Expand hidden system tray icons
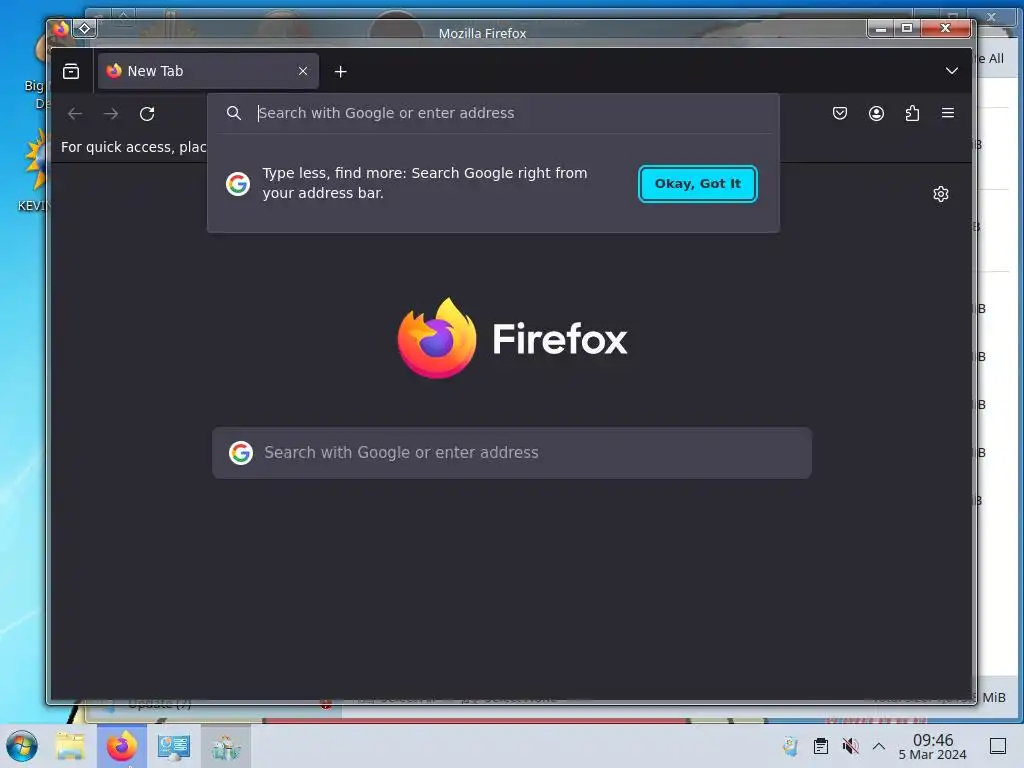Image resolution: width=1024 pixels, height=768 pixels. (x=879, y=746)
